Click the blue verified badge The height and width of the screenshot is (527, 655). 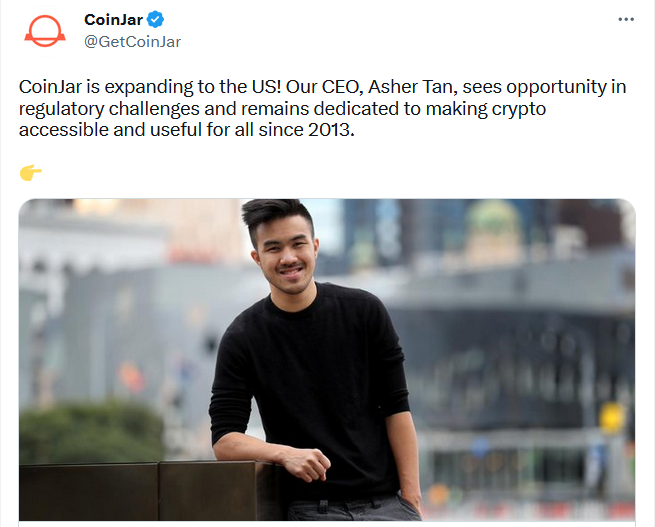coord(156,20)
